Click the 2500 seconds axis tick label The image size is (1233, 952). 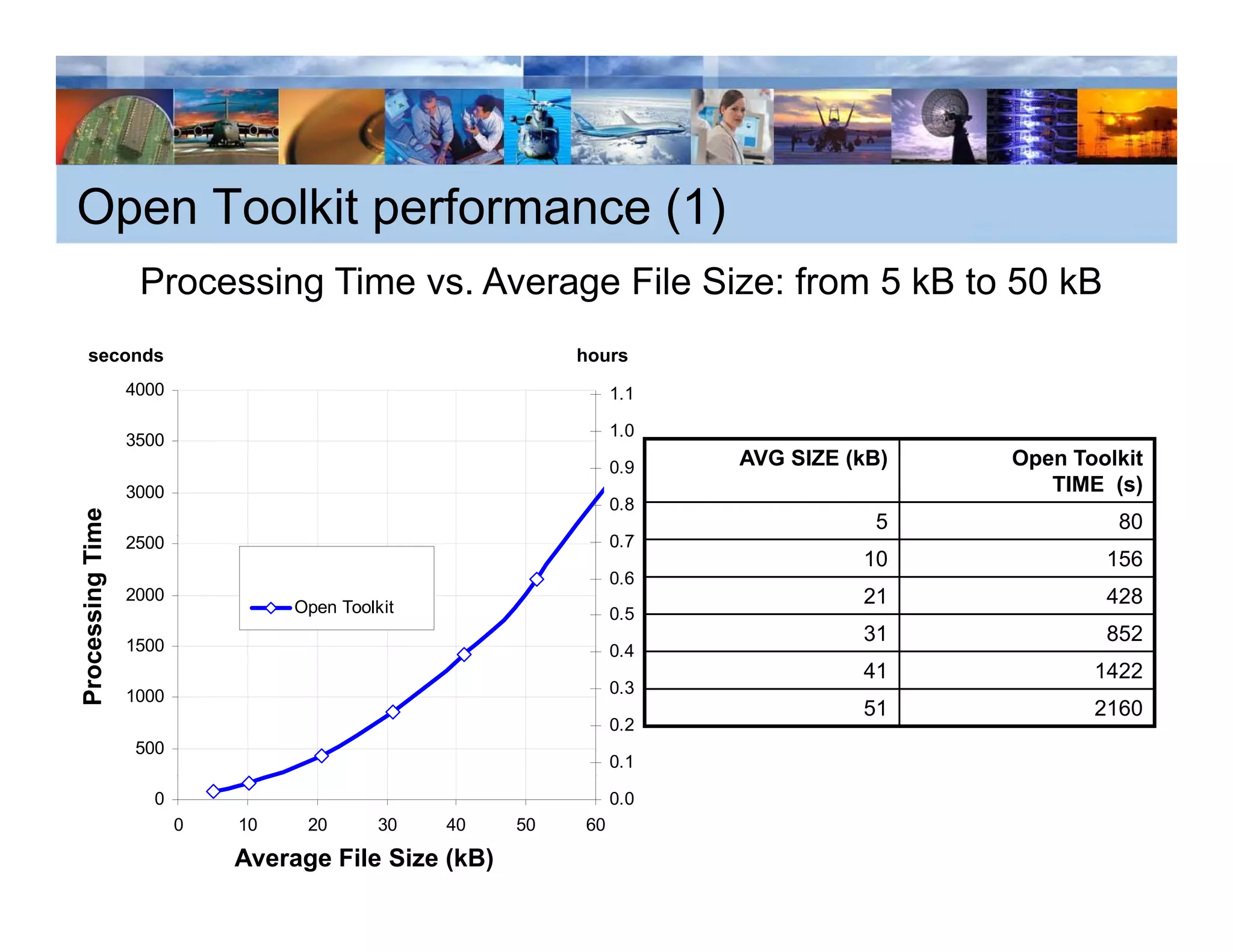(144, 543)
